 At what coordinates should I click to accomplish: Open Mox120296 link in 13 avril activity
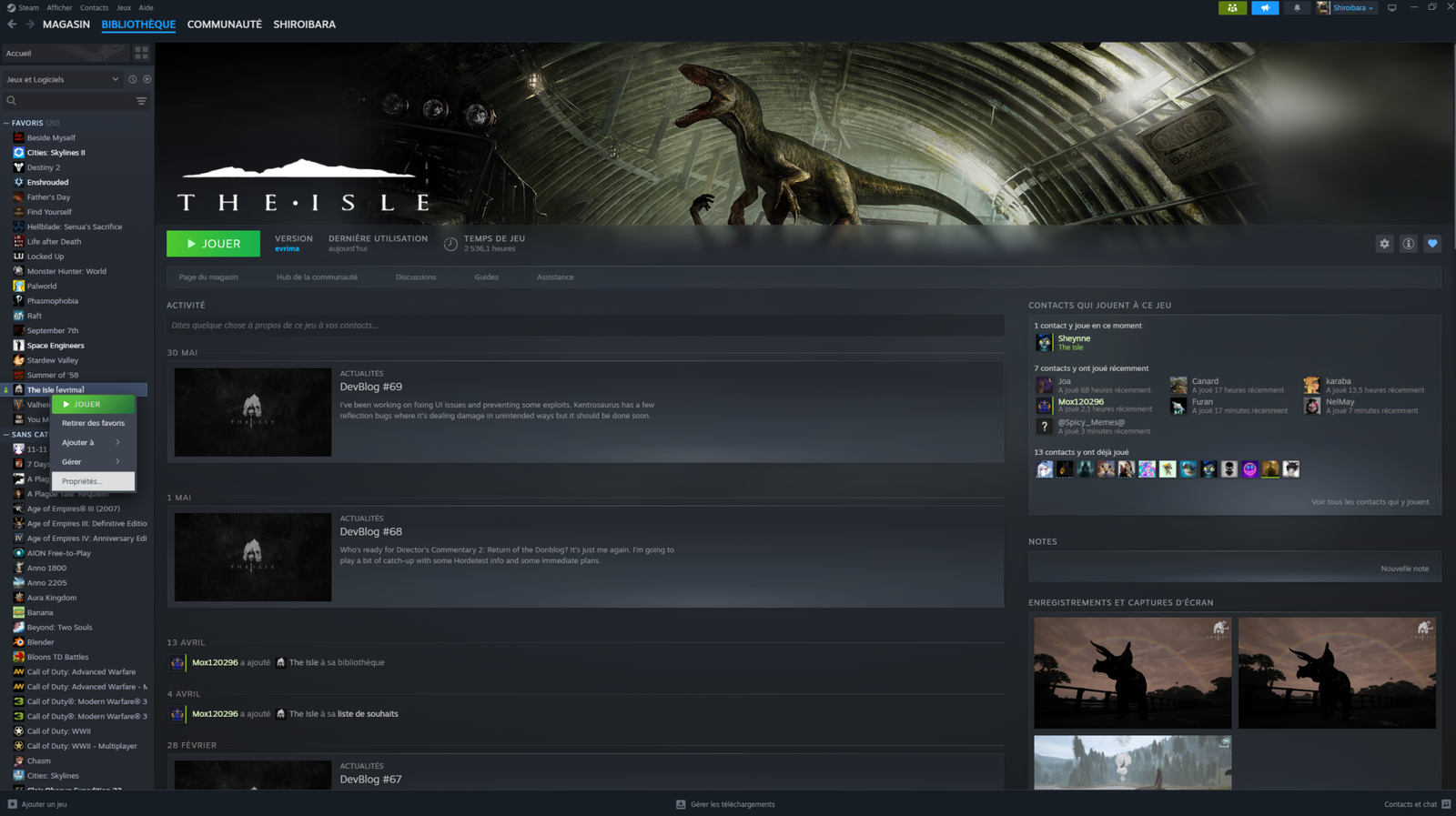tap(215, 662)
